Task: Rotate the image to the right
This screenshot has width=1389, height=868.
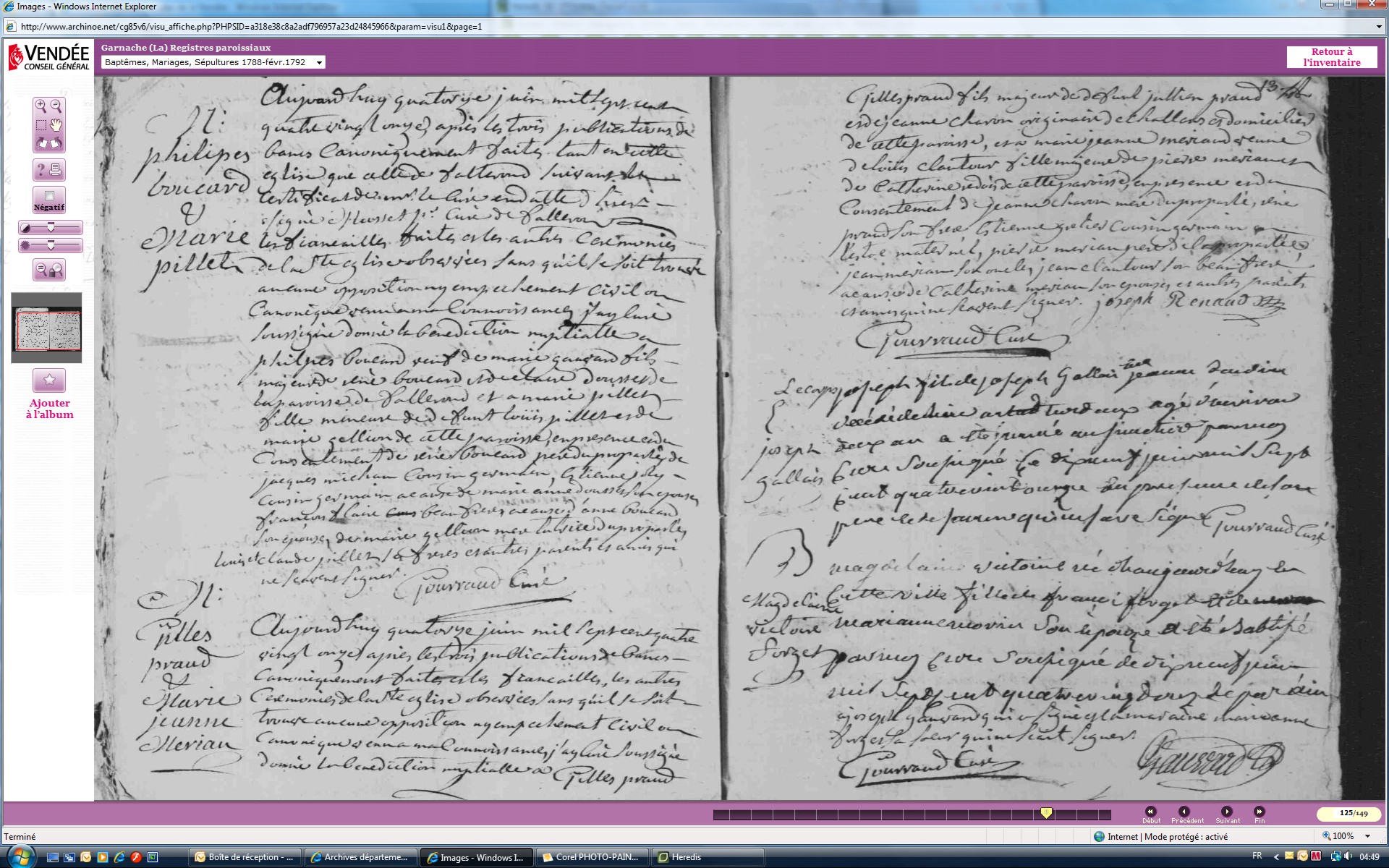Action: point(56,143)
